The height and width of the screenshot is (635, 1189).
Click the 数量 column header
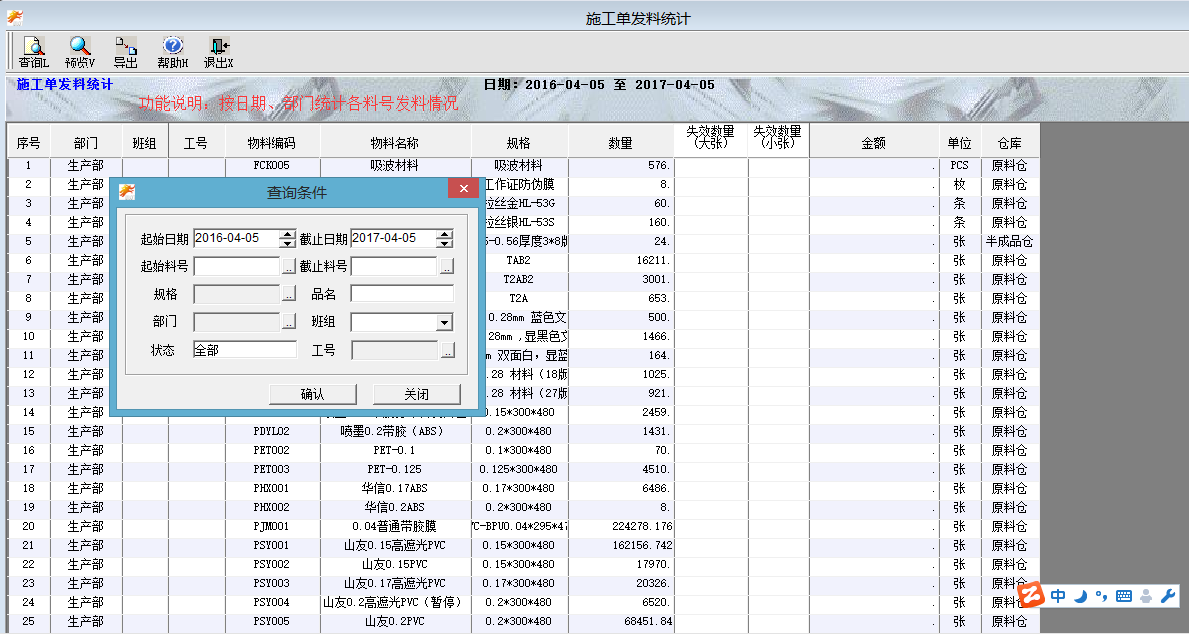(x=621, y=142)
